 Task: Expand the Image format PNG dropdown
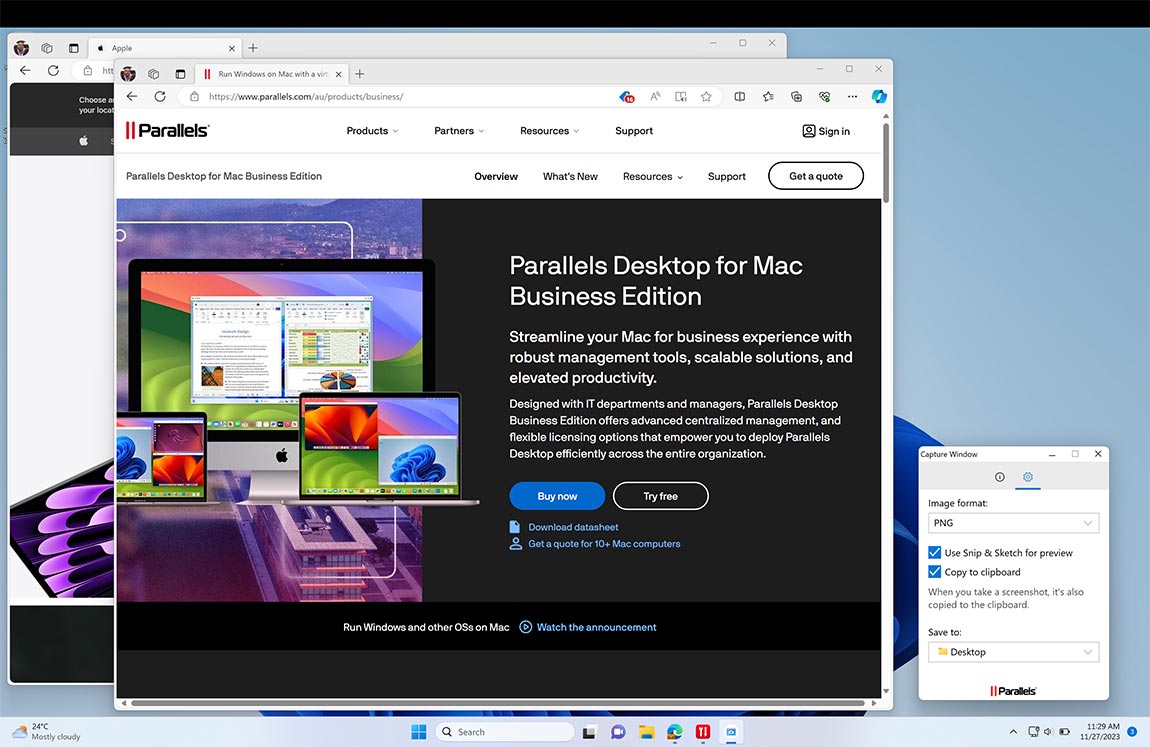pos(1013,523)
